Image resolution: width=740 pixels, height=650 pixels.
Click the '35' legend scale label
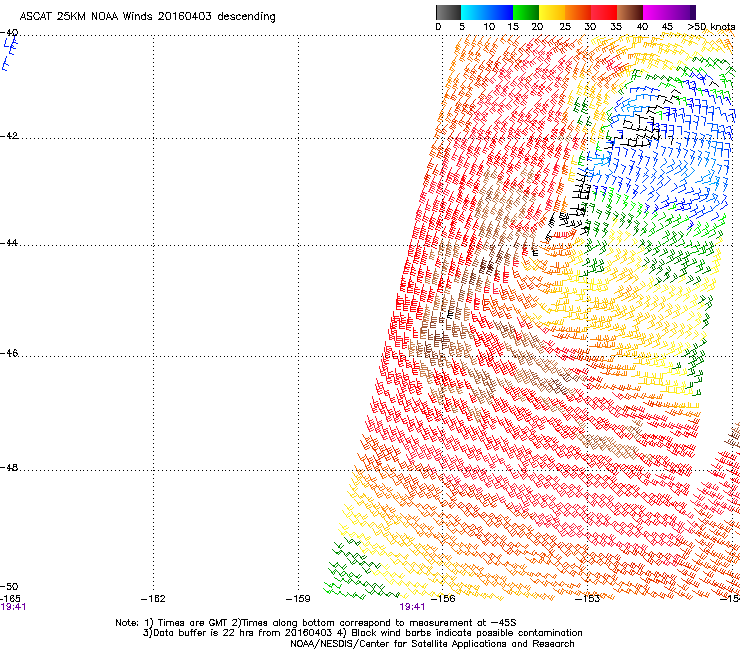point(616,27)
